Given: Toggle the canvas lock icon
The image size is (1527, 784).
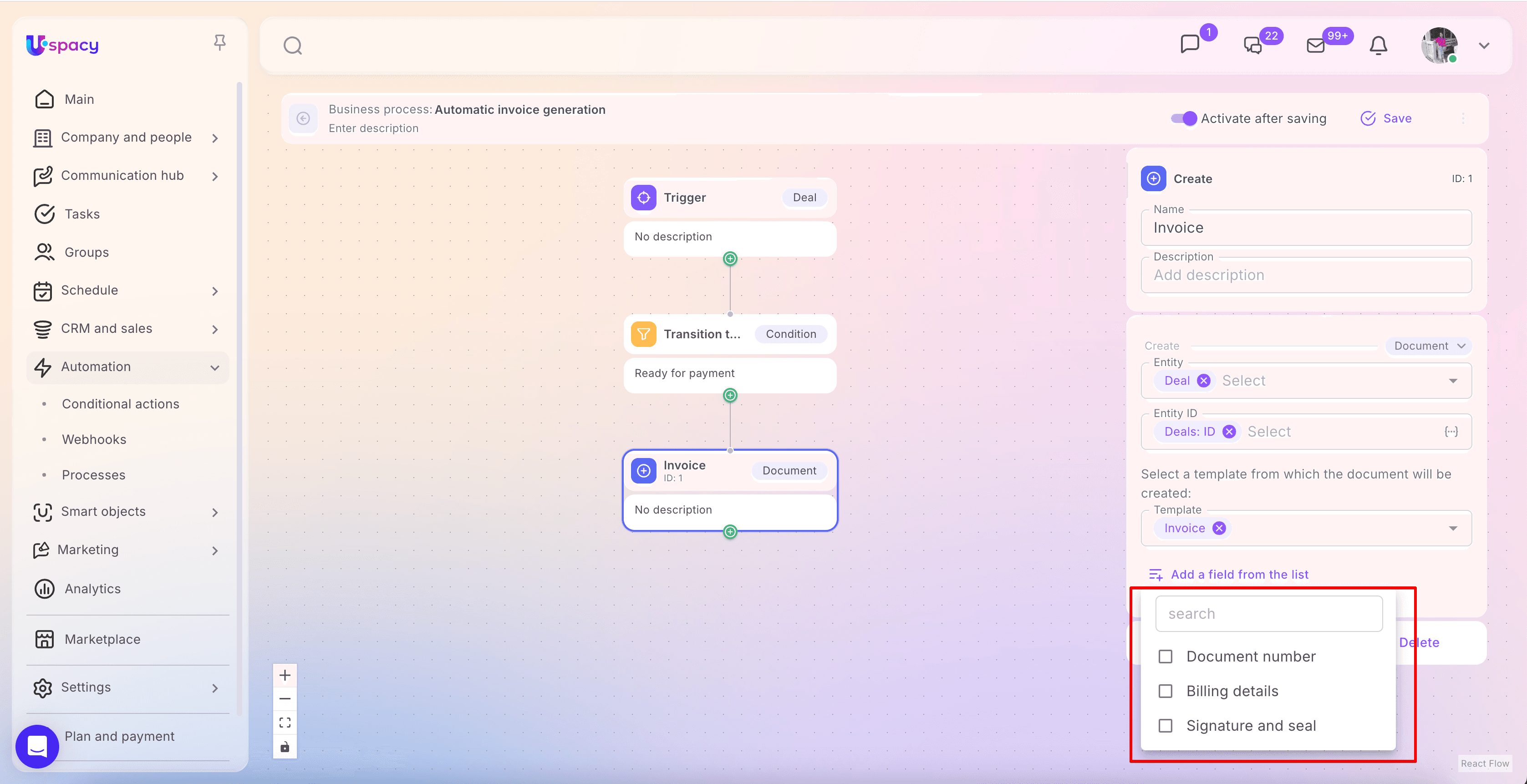Looking at the screenshot, I should 285,747.
